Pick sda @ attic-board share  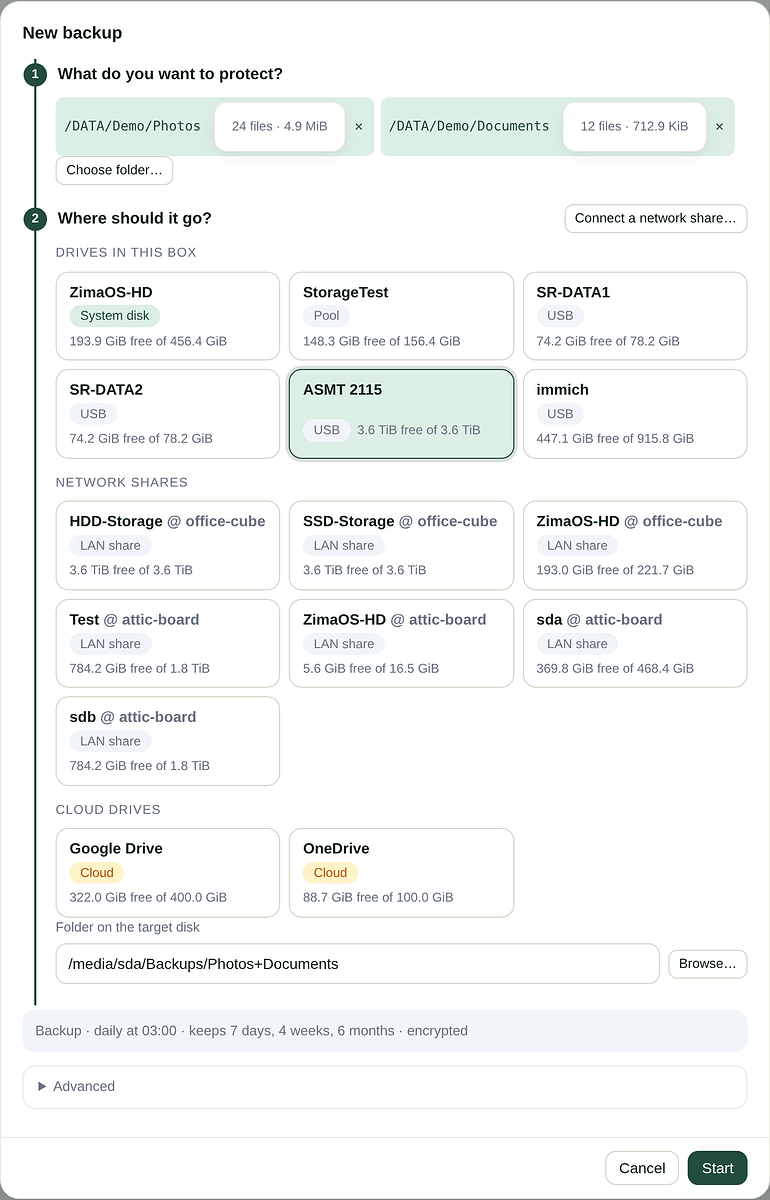635,643
